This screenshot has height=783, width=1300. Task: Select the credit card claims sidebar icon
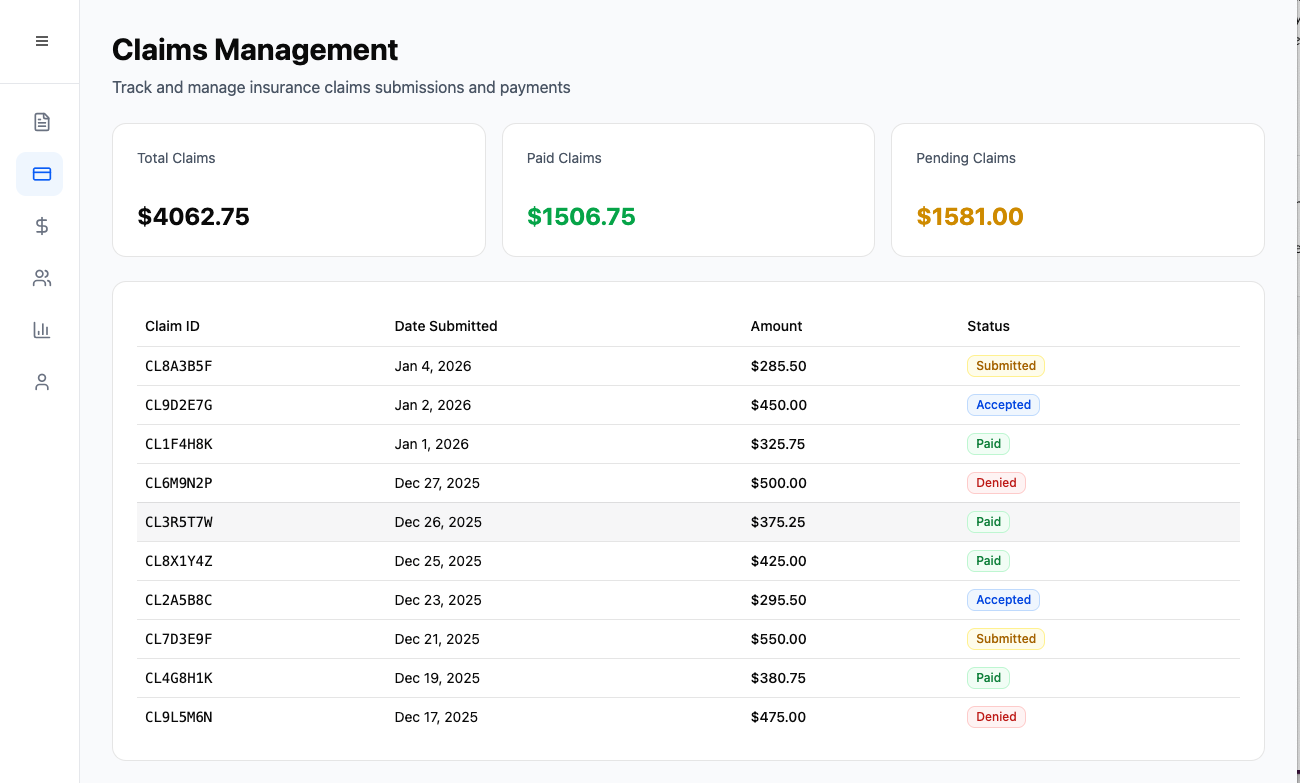click(41, 174)
